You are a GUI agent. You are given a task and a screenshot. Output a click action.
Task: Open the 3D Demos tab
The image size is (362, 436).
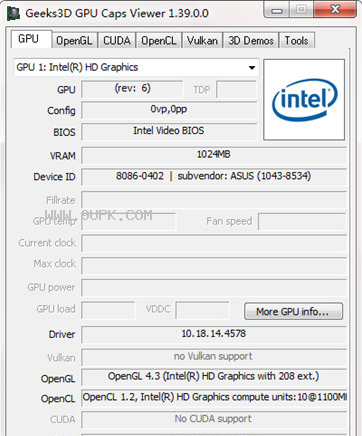pyautogui.click(x=251, y=41)
